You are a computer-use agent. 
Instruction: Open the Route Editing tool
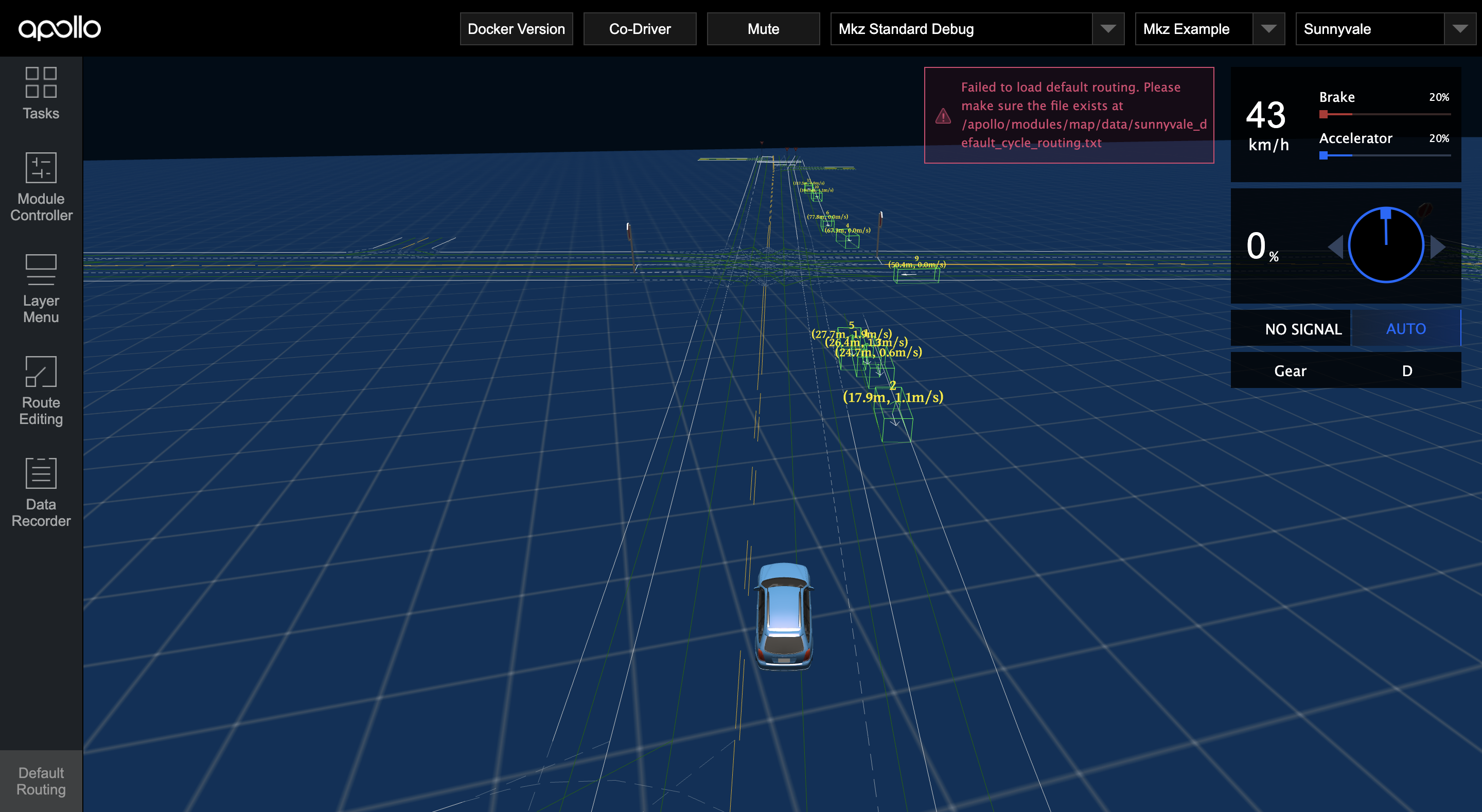pos(41,391)
